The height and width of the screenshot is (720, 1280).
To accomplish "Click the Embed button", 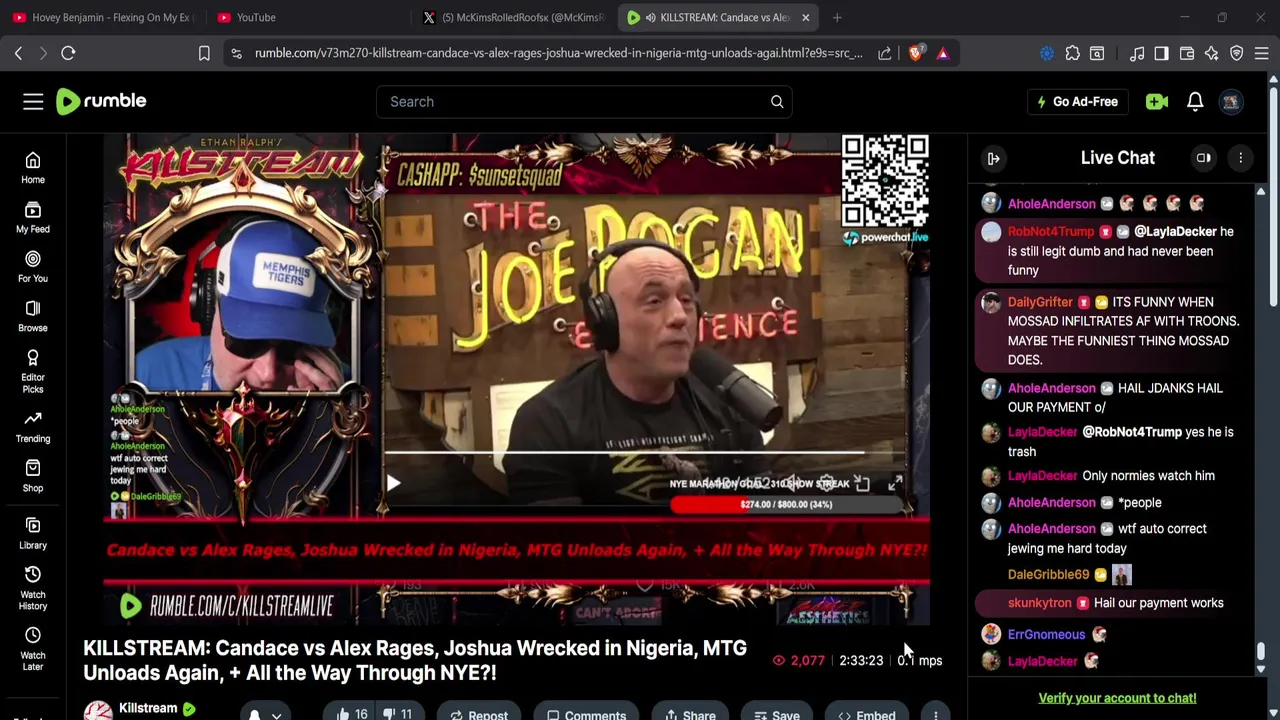I will coord(866,713).
